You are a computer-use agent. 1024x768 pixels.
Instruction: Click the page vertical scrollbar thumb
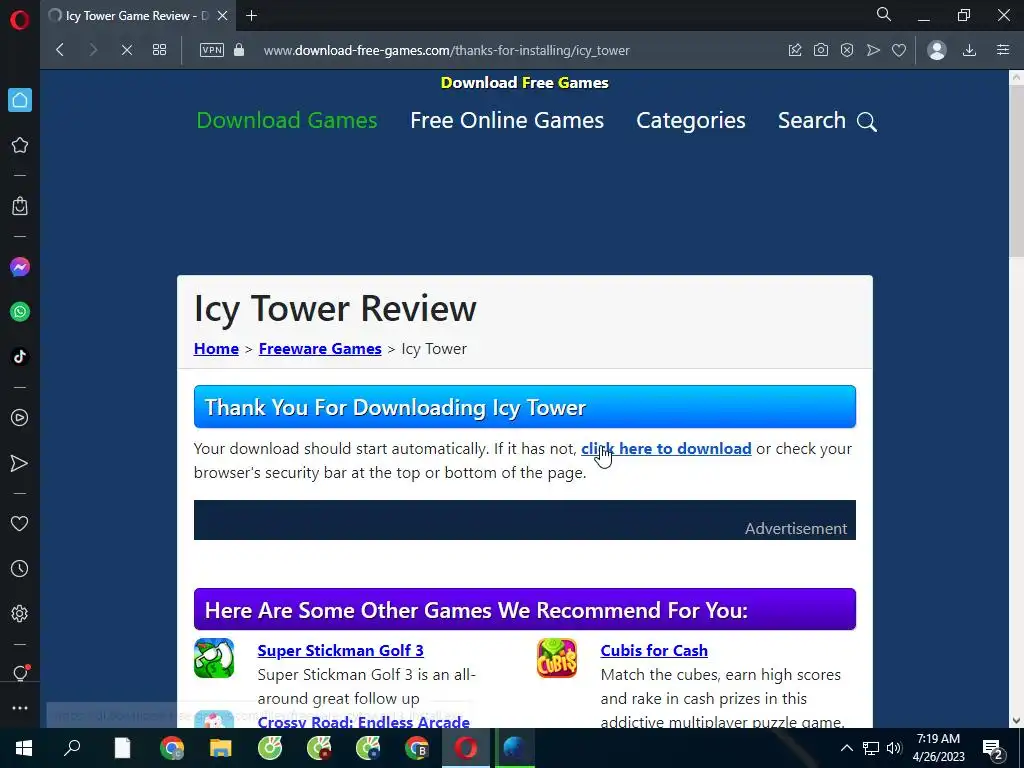pyautogui.click(x=1016, y=170)
